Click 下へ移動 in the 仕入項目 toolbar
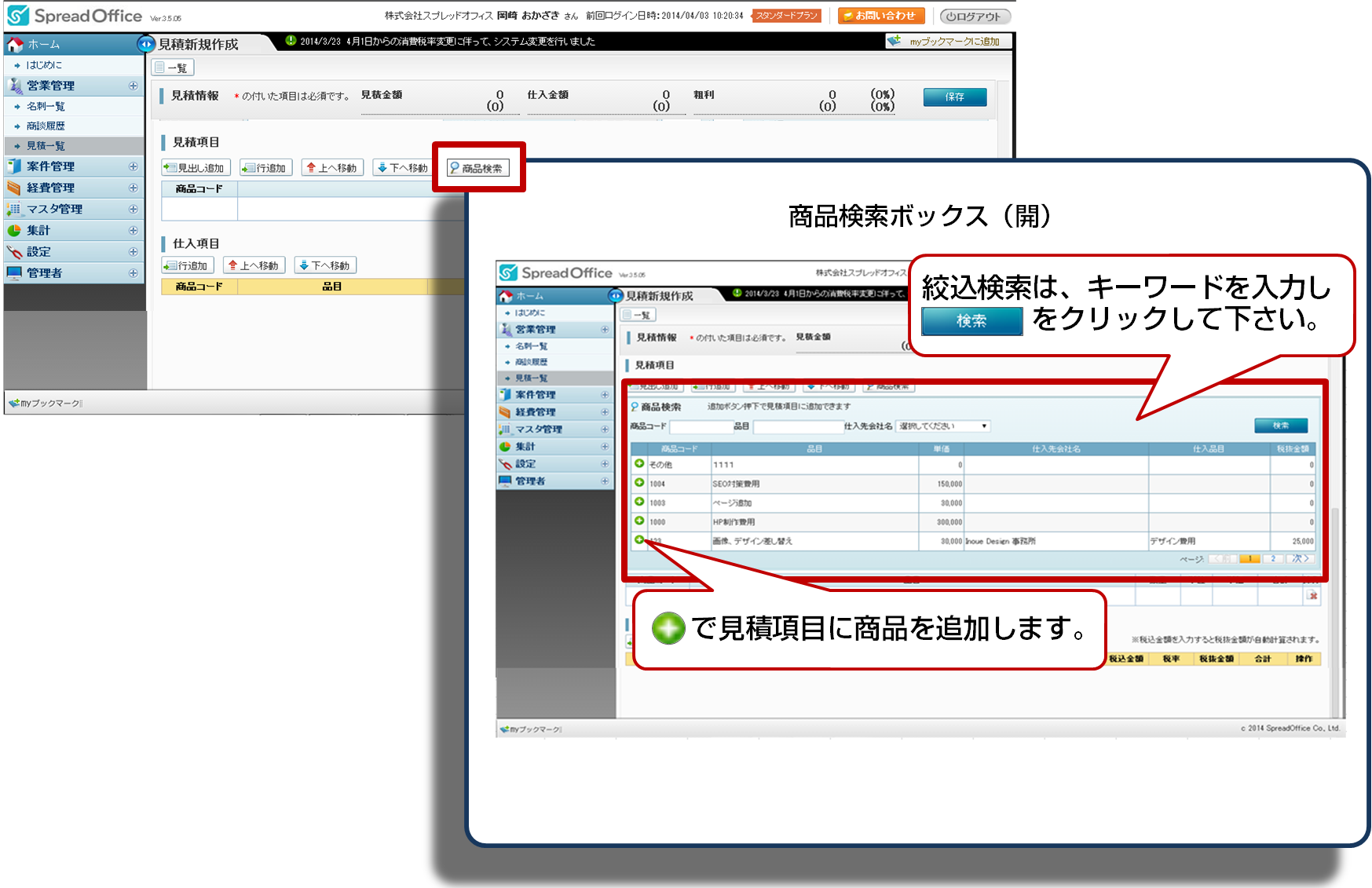The height and width of the screenshot is (888, 1372). pyautogui.click(x=325, y=265)
